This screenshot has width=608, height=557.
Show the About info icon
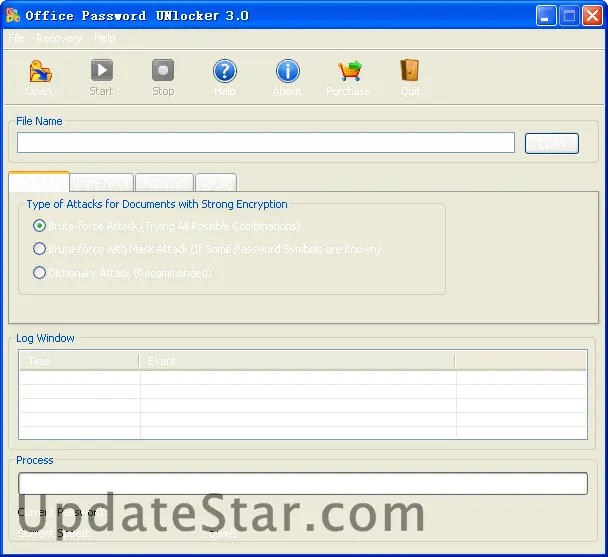click(x=287, y=71)
